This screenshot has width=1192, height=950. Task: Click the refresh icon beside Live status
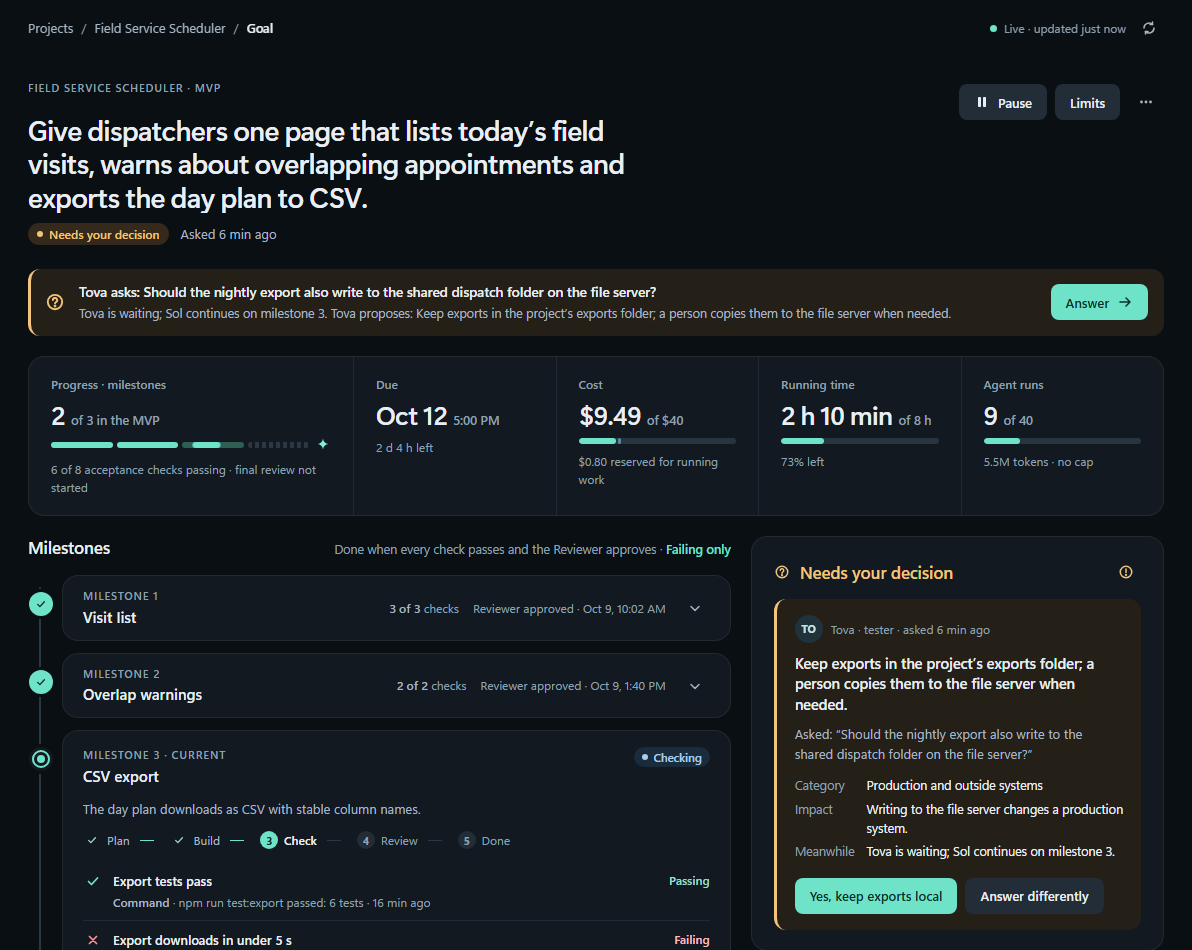coord(1149,28)
